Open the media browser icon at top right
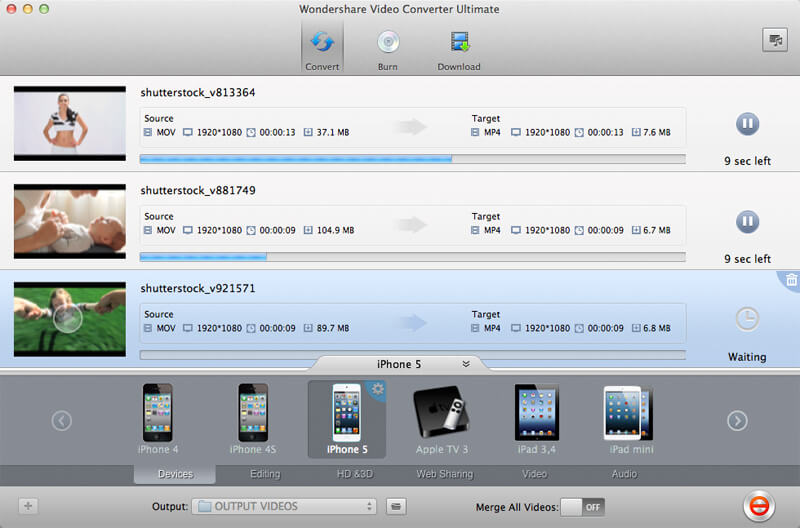This screenshot has height=528, width=800. click(x=773, y=40)
